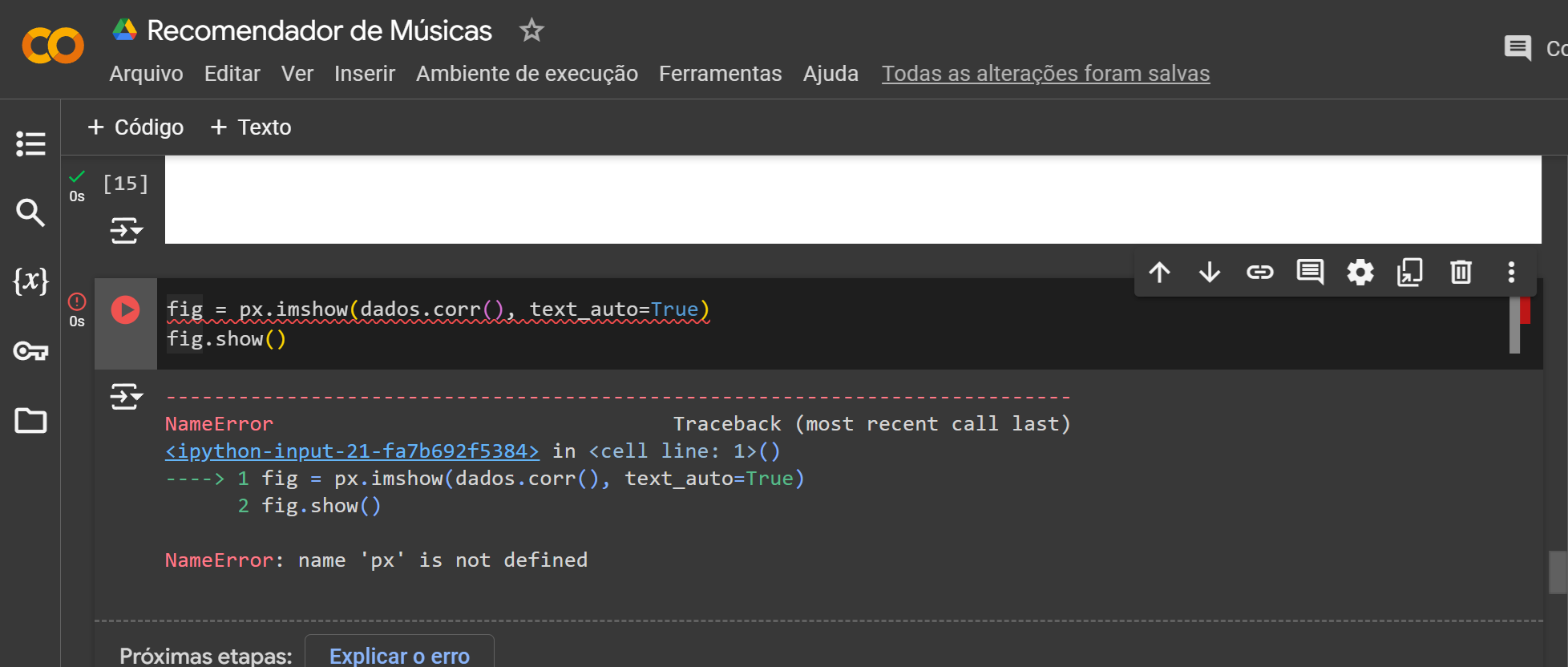Star the Recomendador de Músicas notebook
Screen dimensions: 1568x667
click(531, 30)
